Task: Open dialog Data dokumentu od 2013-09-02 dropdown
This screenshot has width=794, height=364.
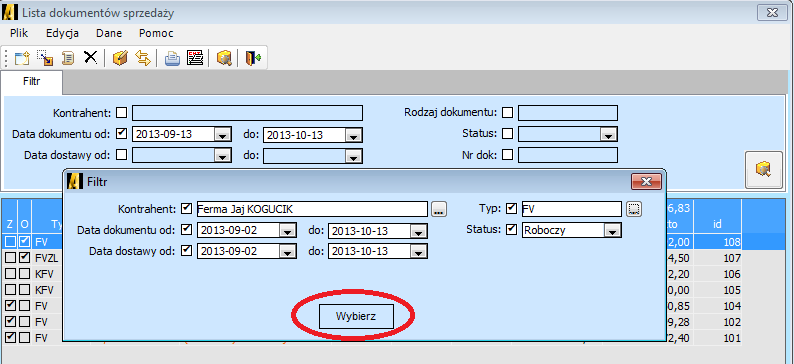Action: click(x=287, y=231)
